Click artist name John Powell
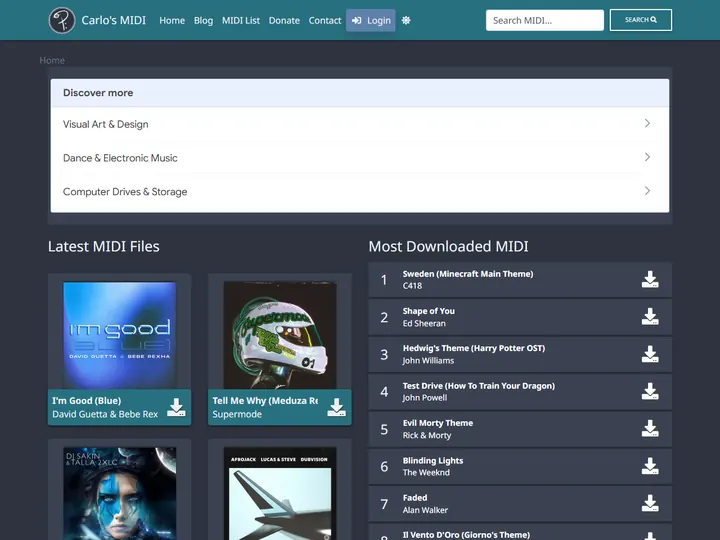 click(424, 398)
